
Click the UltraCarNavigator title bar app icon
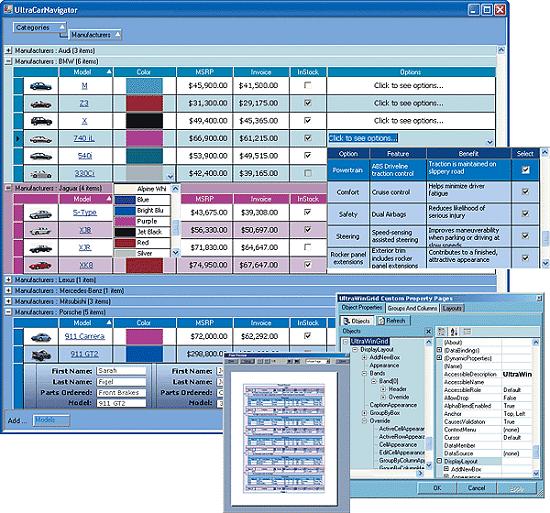8,9
